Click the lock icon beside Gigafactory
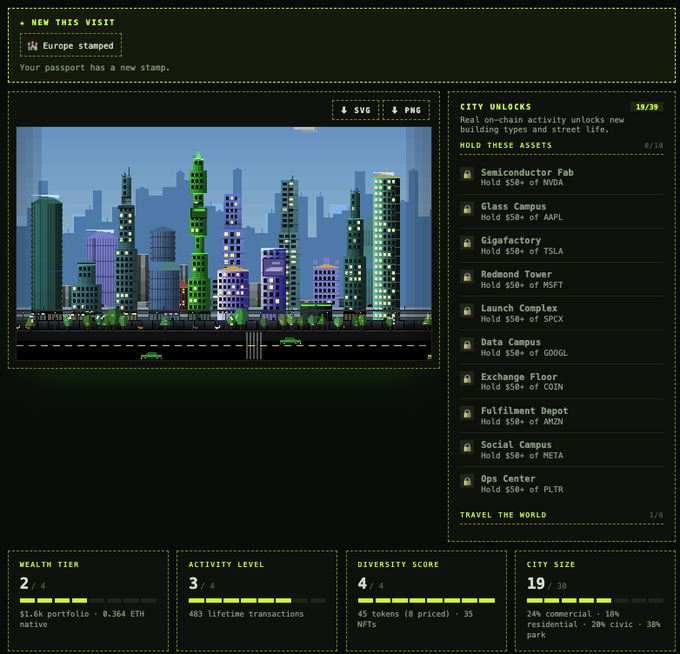The height and width of the screenshot is (654, 680). click(467, 243)
